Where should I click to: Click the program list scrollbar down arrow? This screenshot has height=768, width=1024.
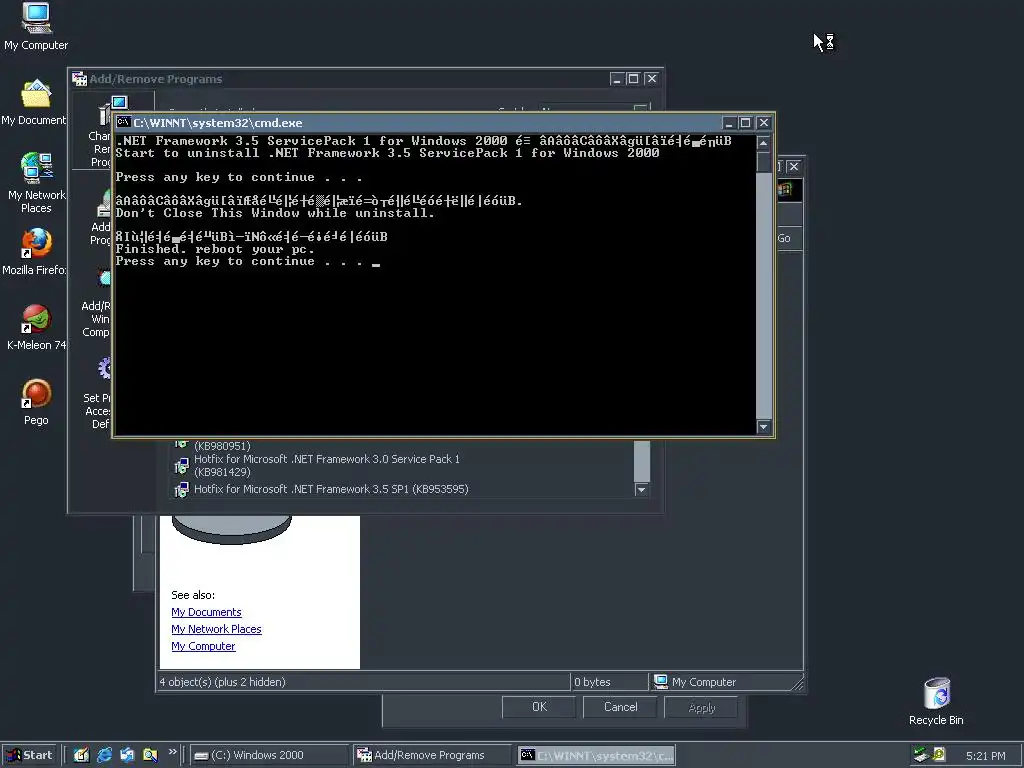coord(642,490)
